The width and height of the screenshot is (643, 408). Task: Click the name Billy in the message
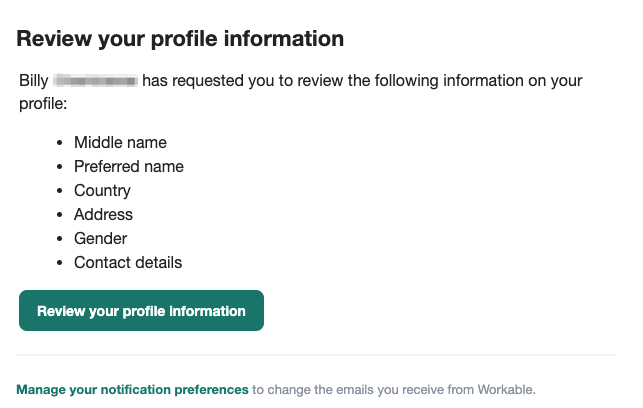coord(33,80)
